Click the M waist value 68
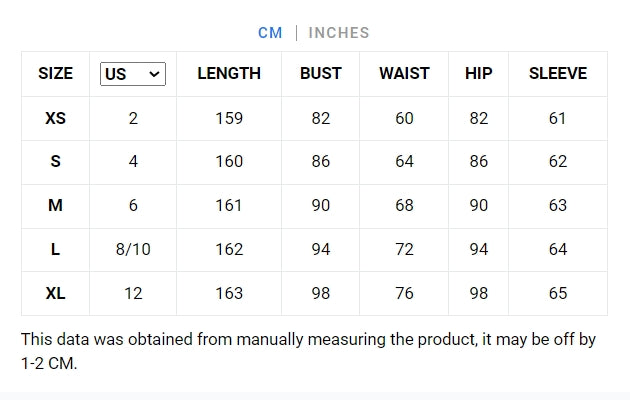The width and height of the screenshot is (630, 400). (x=404, y=206)
